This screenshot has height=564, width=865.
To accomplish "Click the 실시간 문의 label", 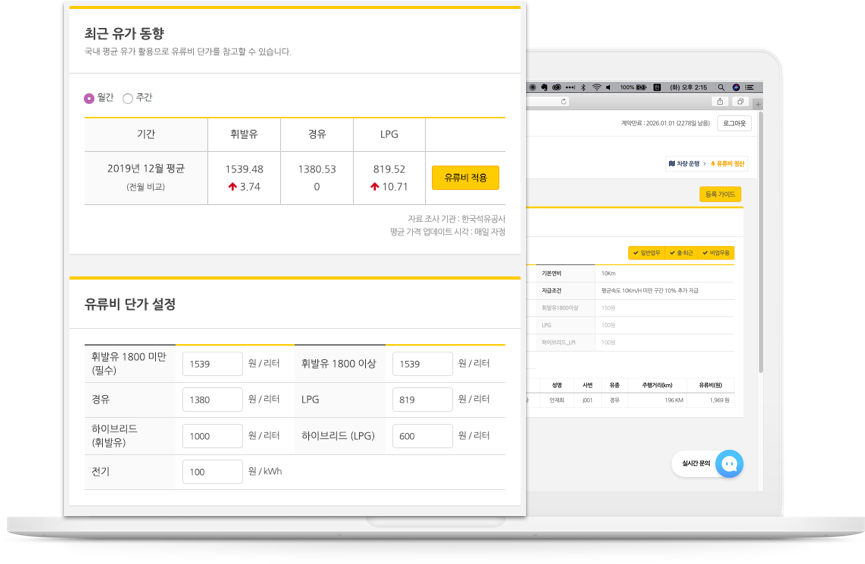I will coord(696,464).
